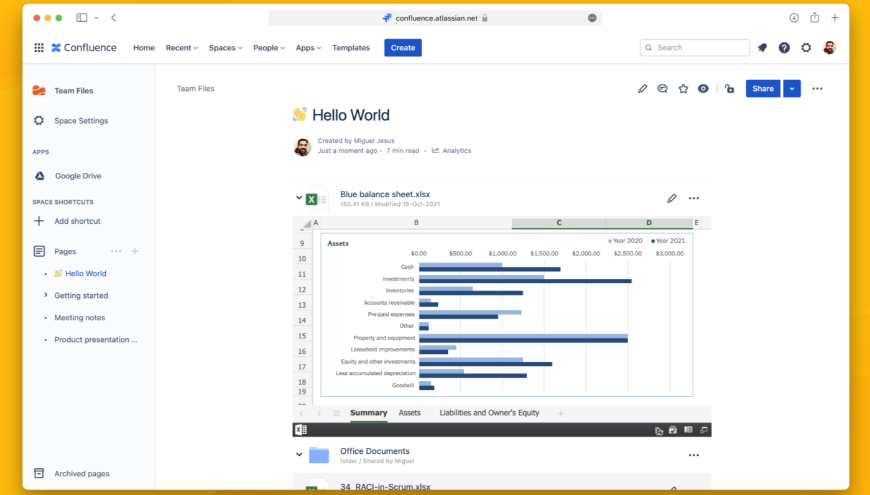This screenshot has height=495, width=870.
Task: Click the blue Create button
Action: pyautogui.click(x=403, y=48)
